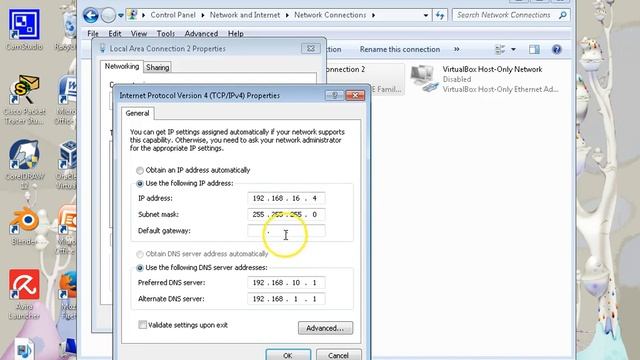This screenshot has height=360, width=640.
Task: Open the File menu
Action: click(x=93, y=33)
